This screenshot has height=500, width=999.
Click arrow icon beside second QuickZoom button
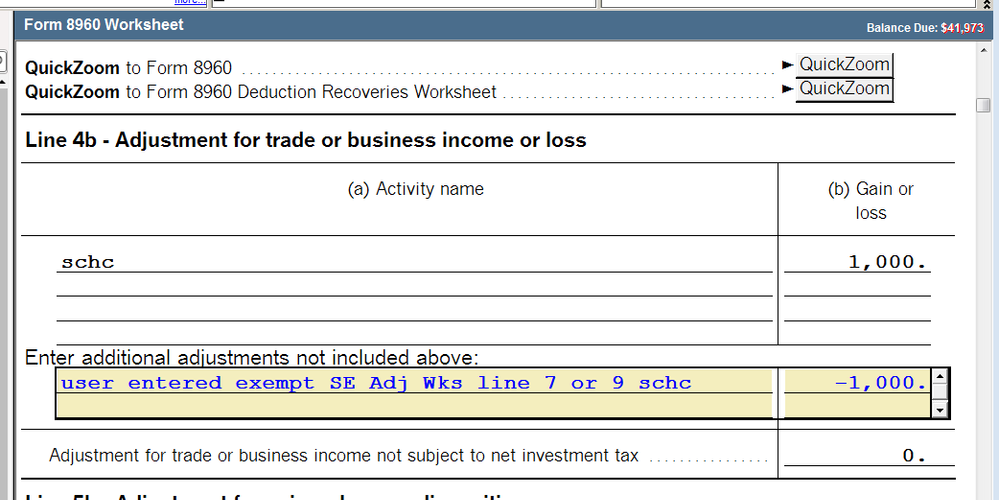click(x=788, y=89)
